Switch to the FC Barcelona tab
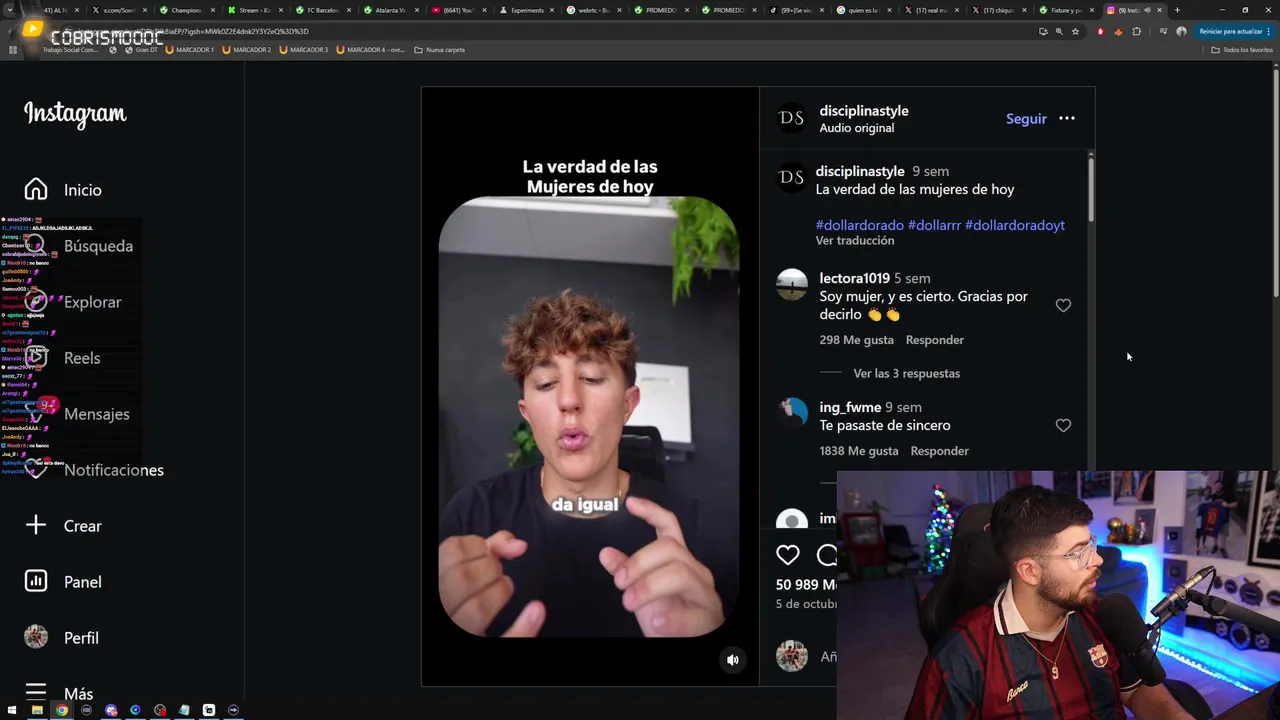 click(x=322, y=10)
